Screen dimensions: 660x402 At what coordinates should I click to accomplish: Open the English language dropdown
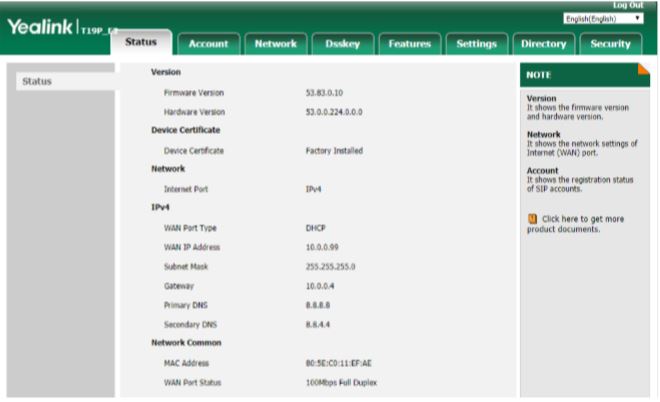click(x=602, y=19)
